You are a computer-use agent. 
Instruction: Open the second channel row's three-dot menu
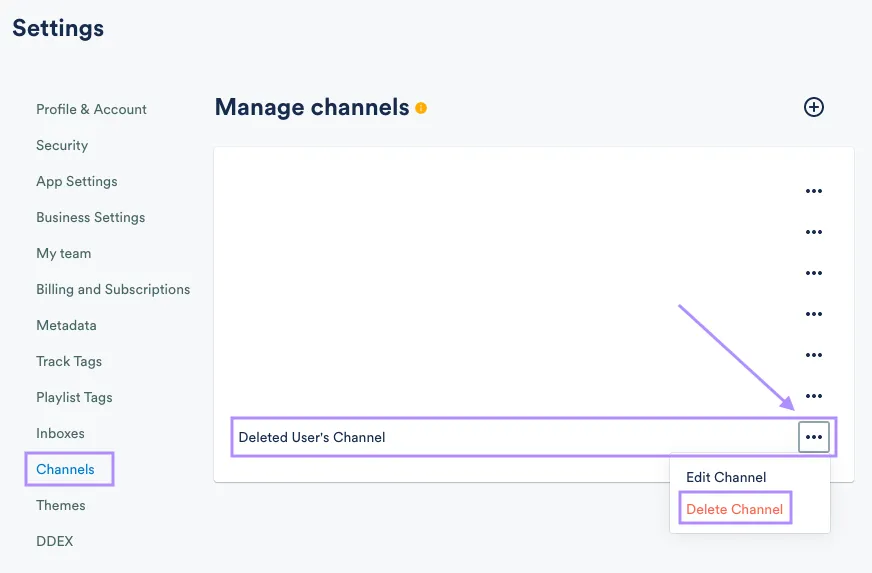tap(814, 232)
